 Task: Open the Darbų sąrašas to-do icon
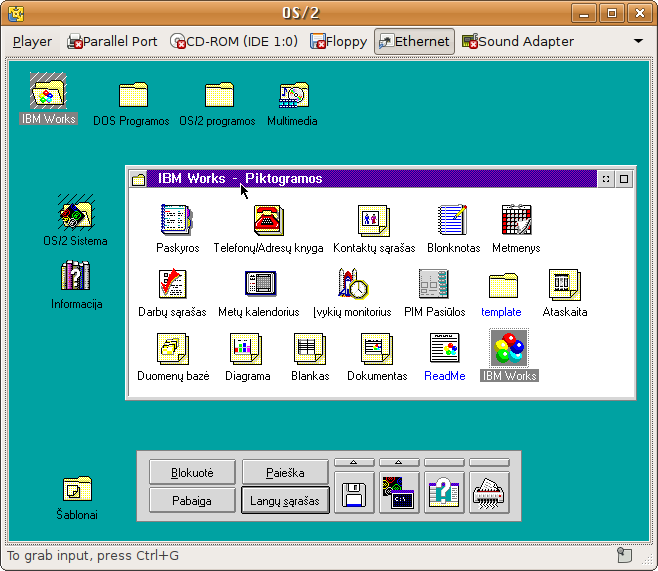click(x=172, y=284)
